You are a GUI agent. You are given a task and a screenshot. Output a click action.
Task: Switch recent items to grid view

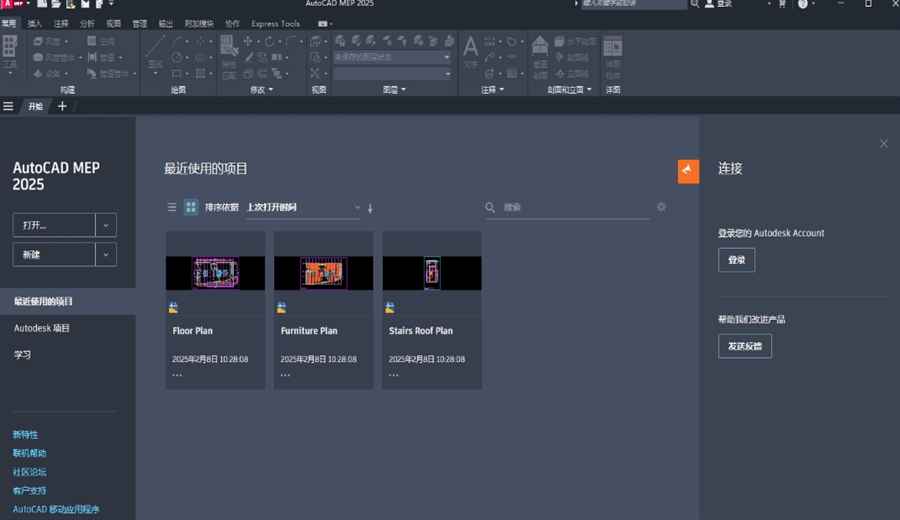[x=191, y=207]
